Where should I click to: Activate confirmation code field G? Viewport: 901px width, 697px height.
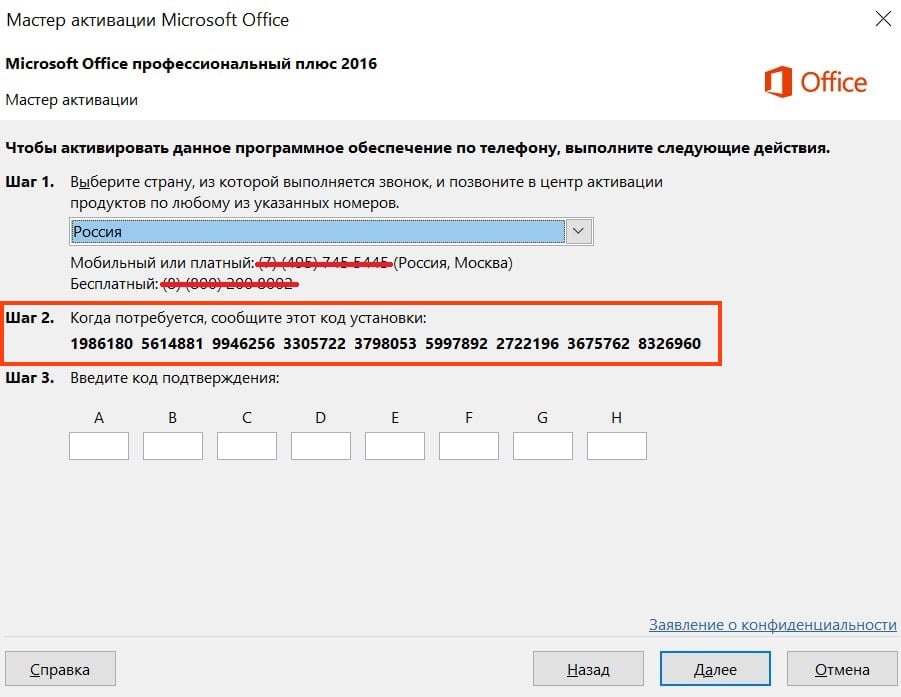(x=543, y=446)
